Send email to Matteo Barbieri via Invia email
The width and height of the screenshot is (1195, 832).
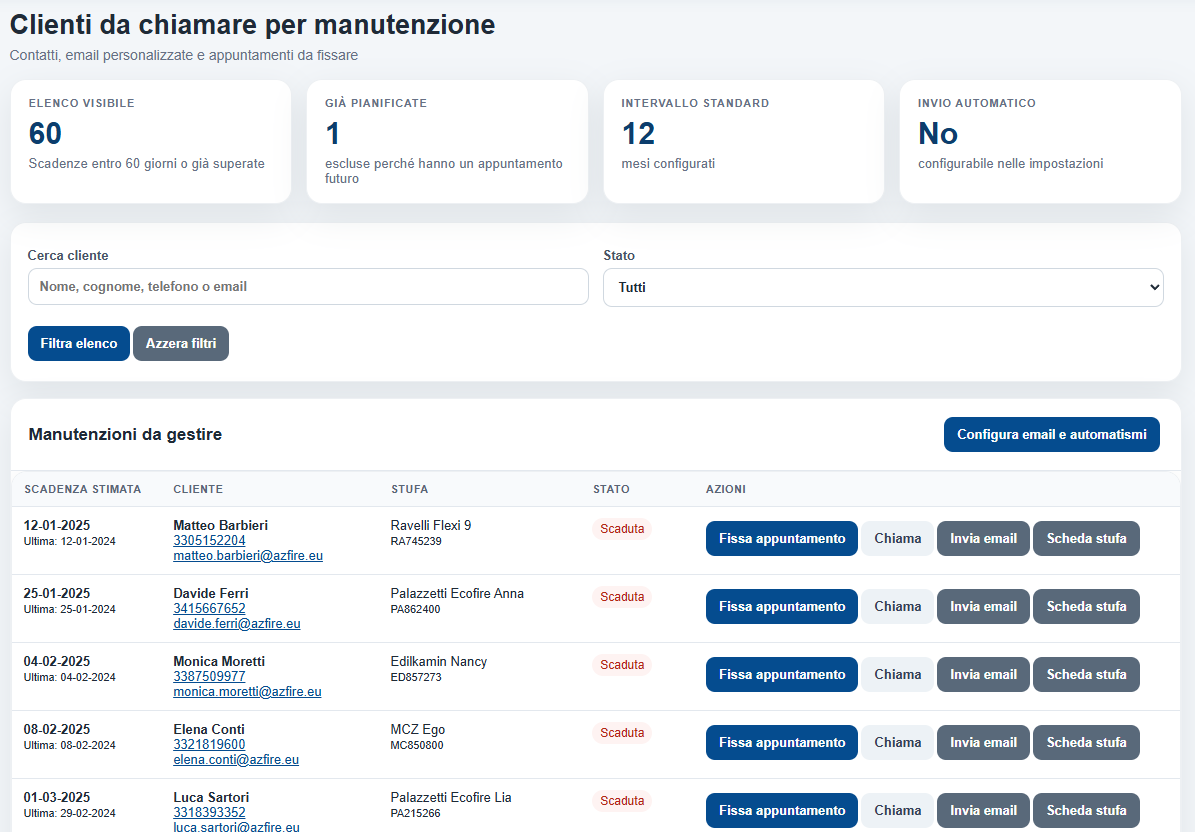coord(983,539)
